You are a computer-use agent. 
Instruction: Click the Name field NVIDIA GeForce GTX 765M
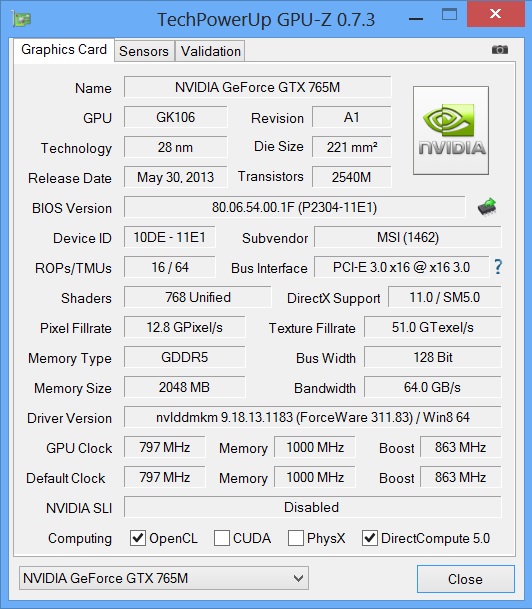257,87
